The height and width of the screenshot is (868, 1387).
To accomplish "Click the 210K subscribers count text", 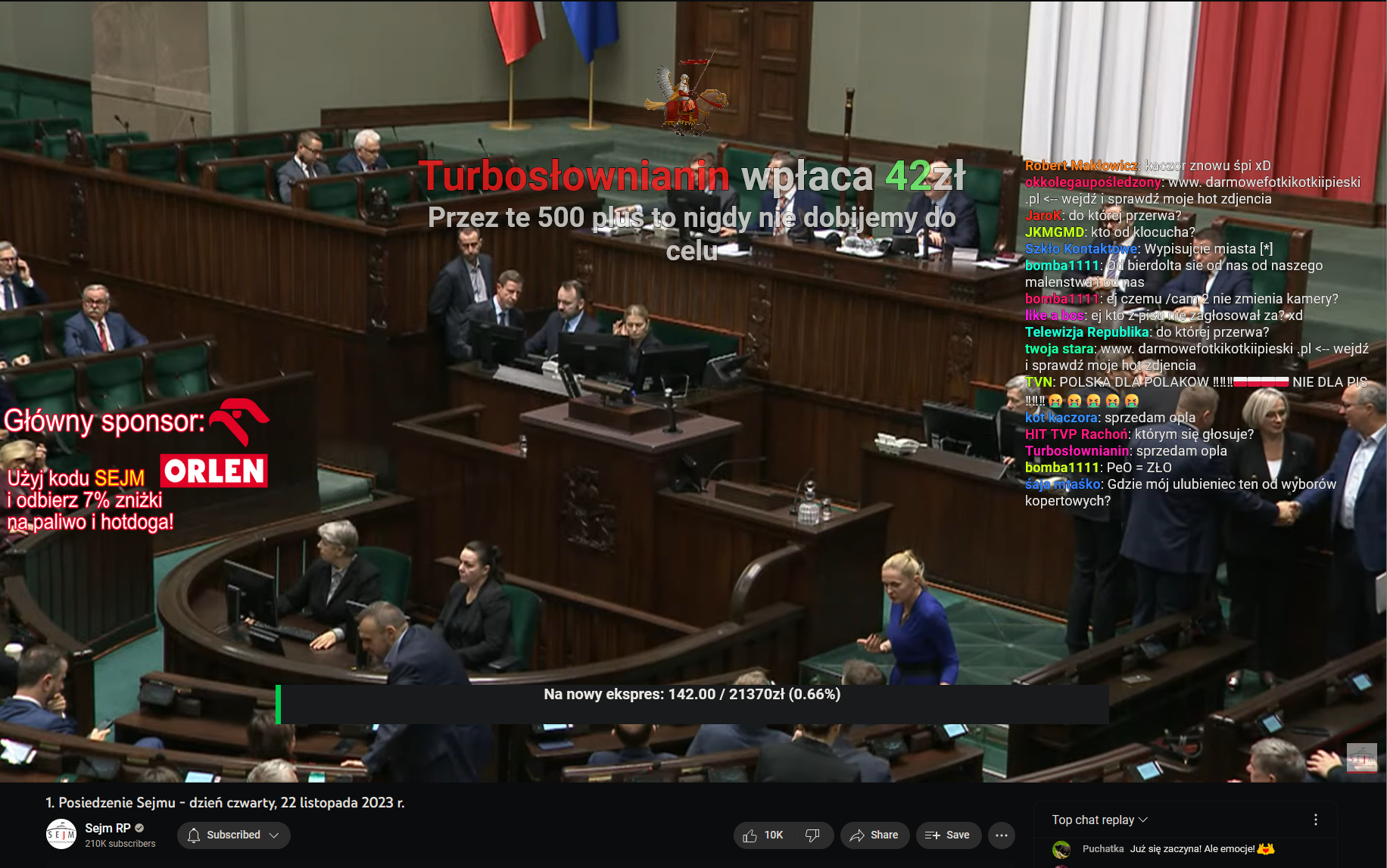I will point(120,844).
